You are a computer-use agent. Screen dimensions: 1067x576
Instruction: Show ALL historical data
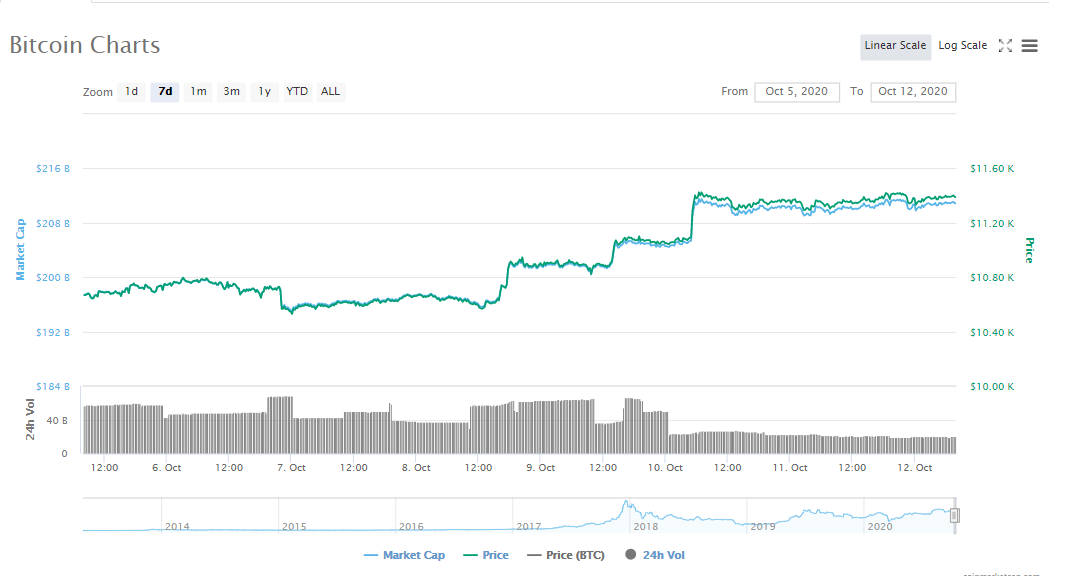pos(330,92)
